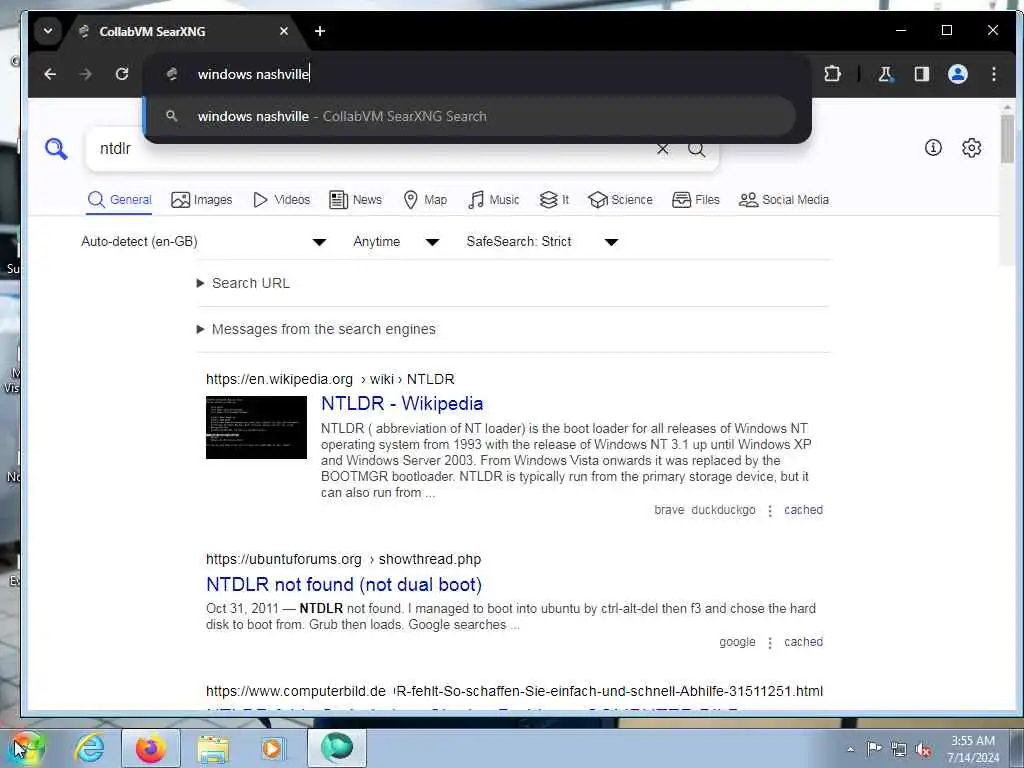Switch to the It category tab
1024x768 pixels.
tap(554, 200)
